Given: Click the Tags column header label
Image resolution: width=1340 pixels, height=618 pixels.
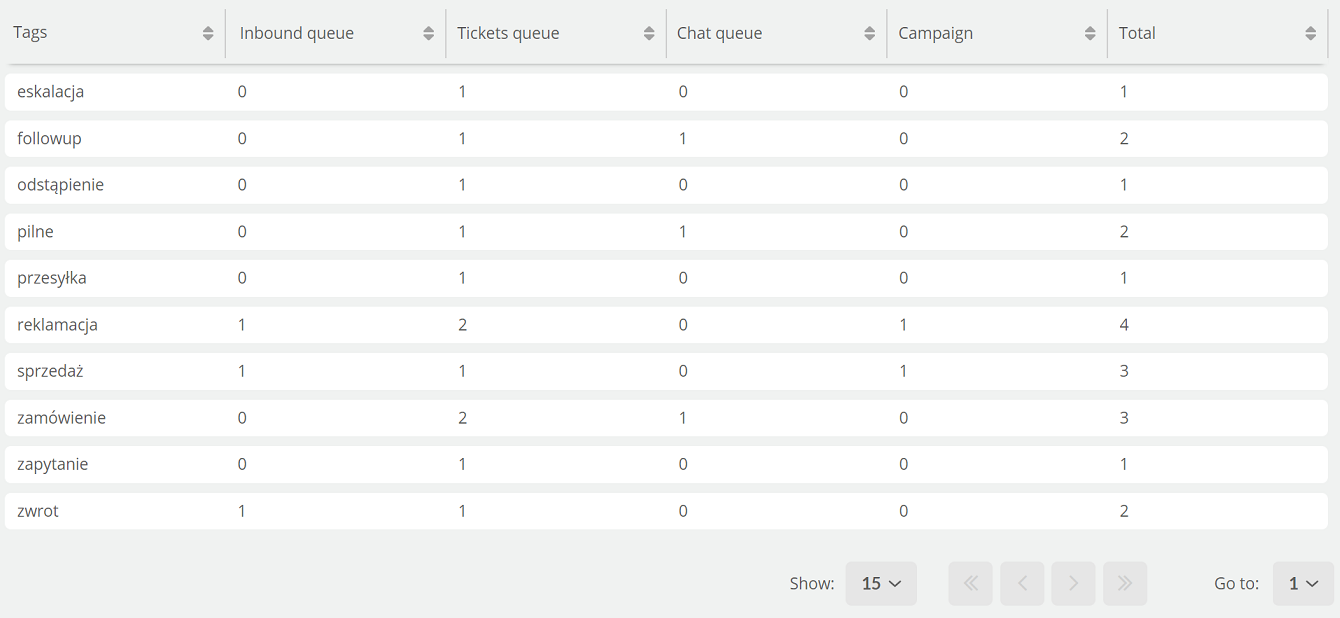Looking at the screenshot, I should [x=30, y=33].
